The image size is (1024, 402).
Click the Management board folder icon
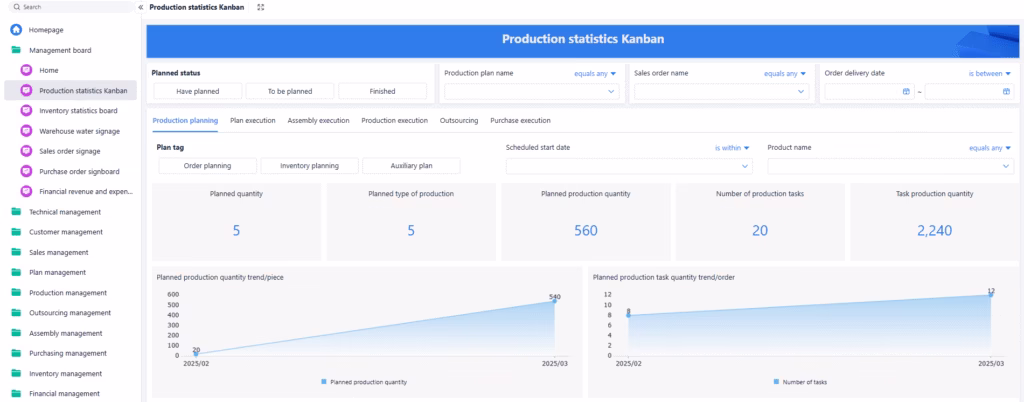coord(16,50)
